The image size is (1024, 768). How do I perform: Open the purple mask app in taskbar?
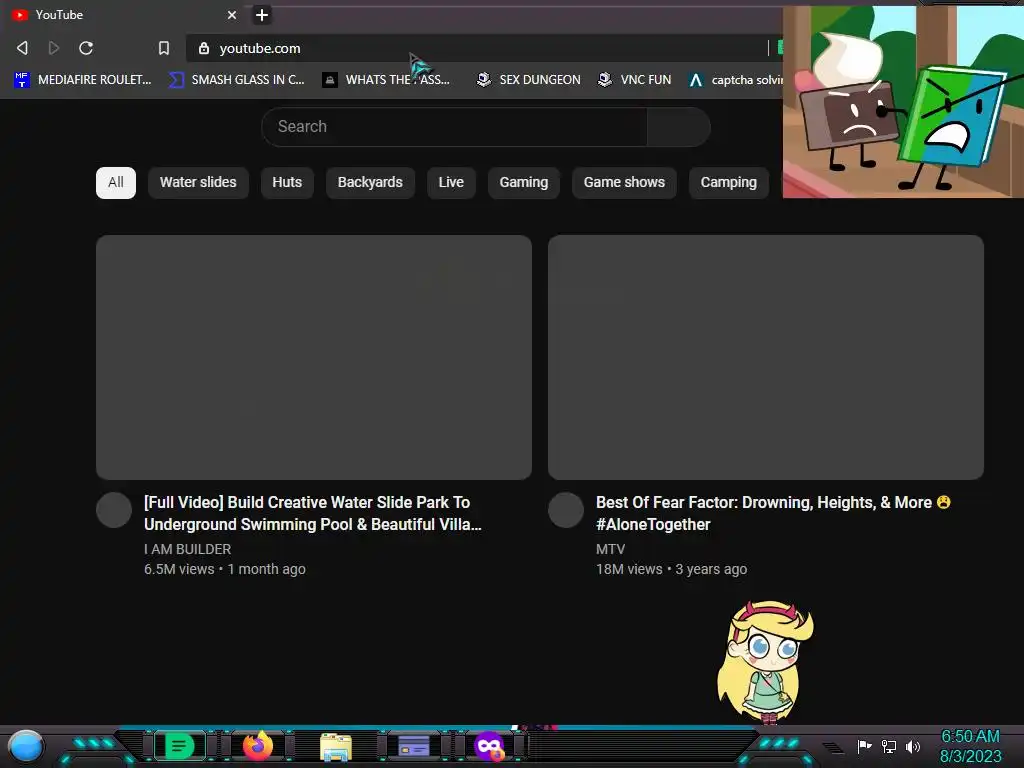[490, 746]
